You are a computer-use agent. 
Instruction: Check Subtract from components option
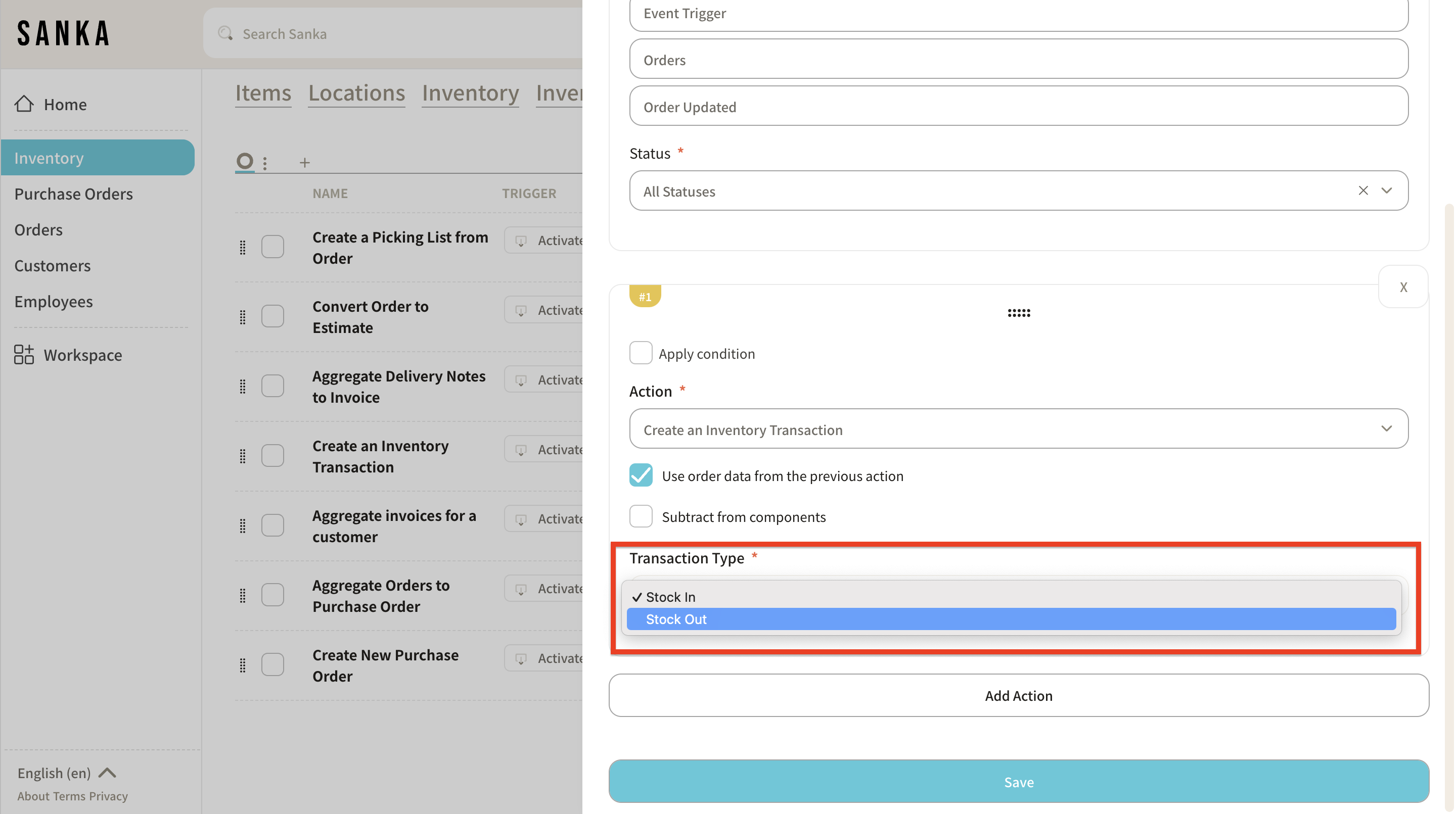pyautogui.click(x=641, y=516)
